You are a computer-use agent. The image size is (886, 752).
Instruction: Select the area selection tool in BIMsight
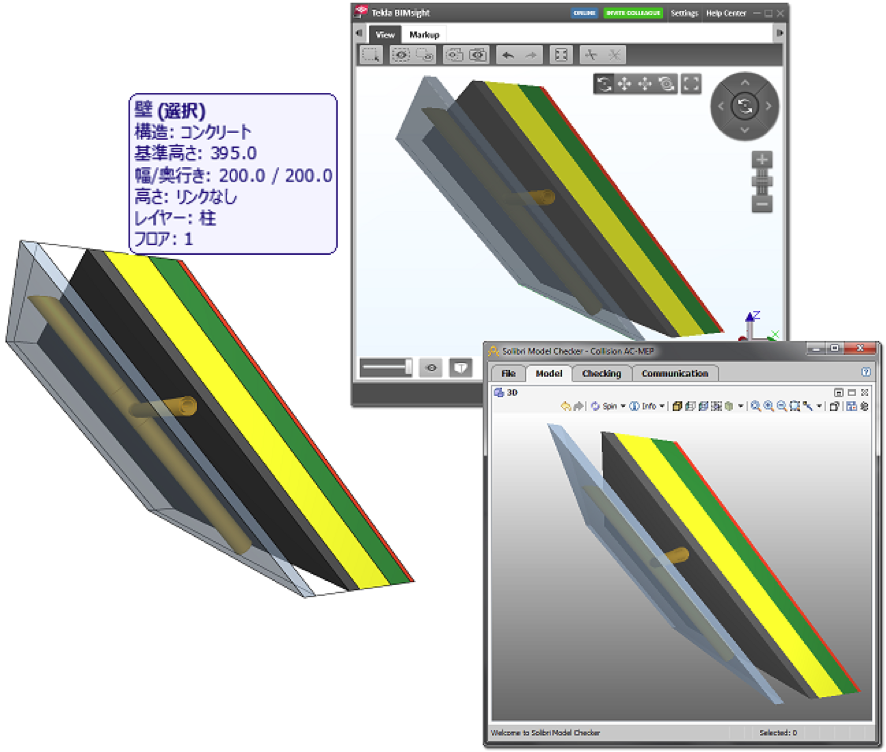371,55
